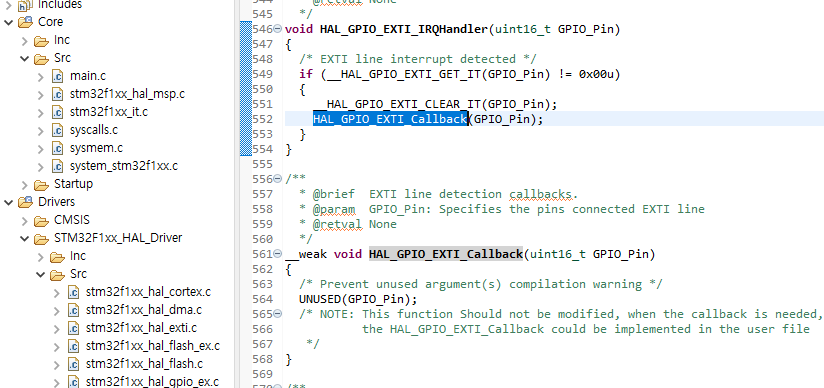The height and width of the screenshot is (388, 824).
Task: Select the Startup folder label
Action: click(74, 184)
